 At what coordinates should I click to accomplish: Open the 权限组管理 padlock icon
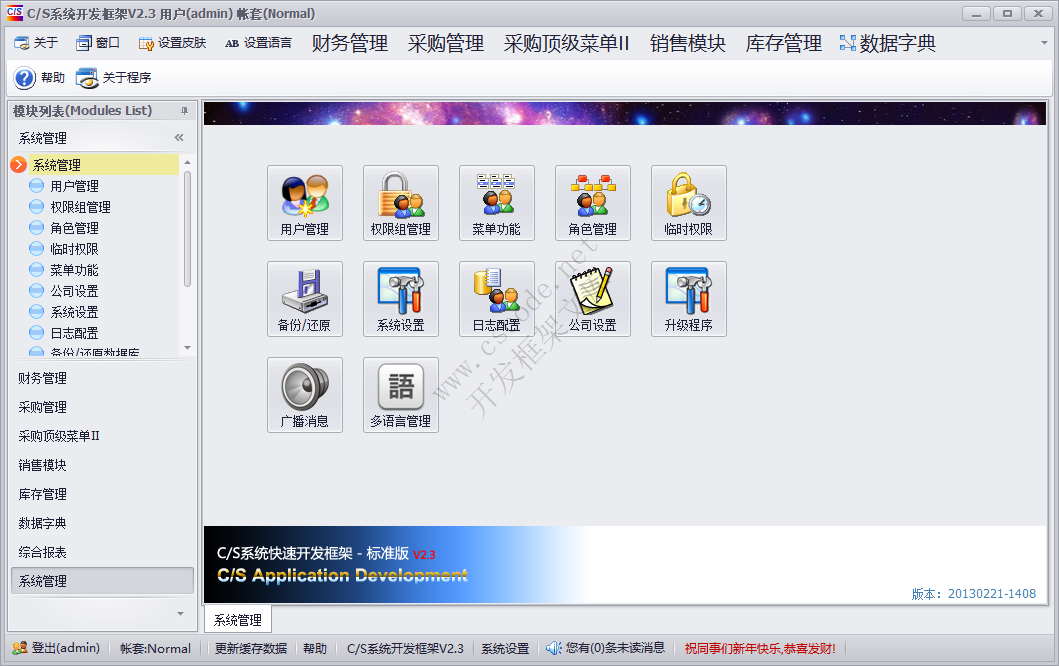(x=401, y=203)
